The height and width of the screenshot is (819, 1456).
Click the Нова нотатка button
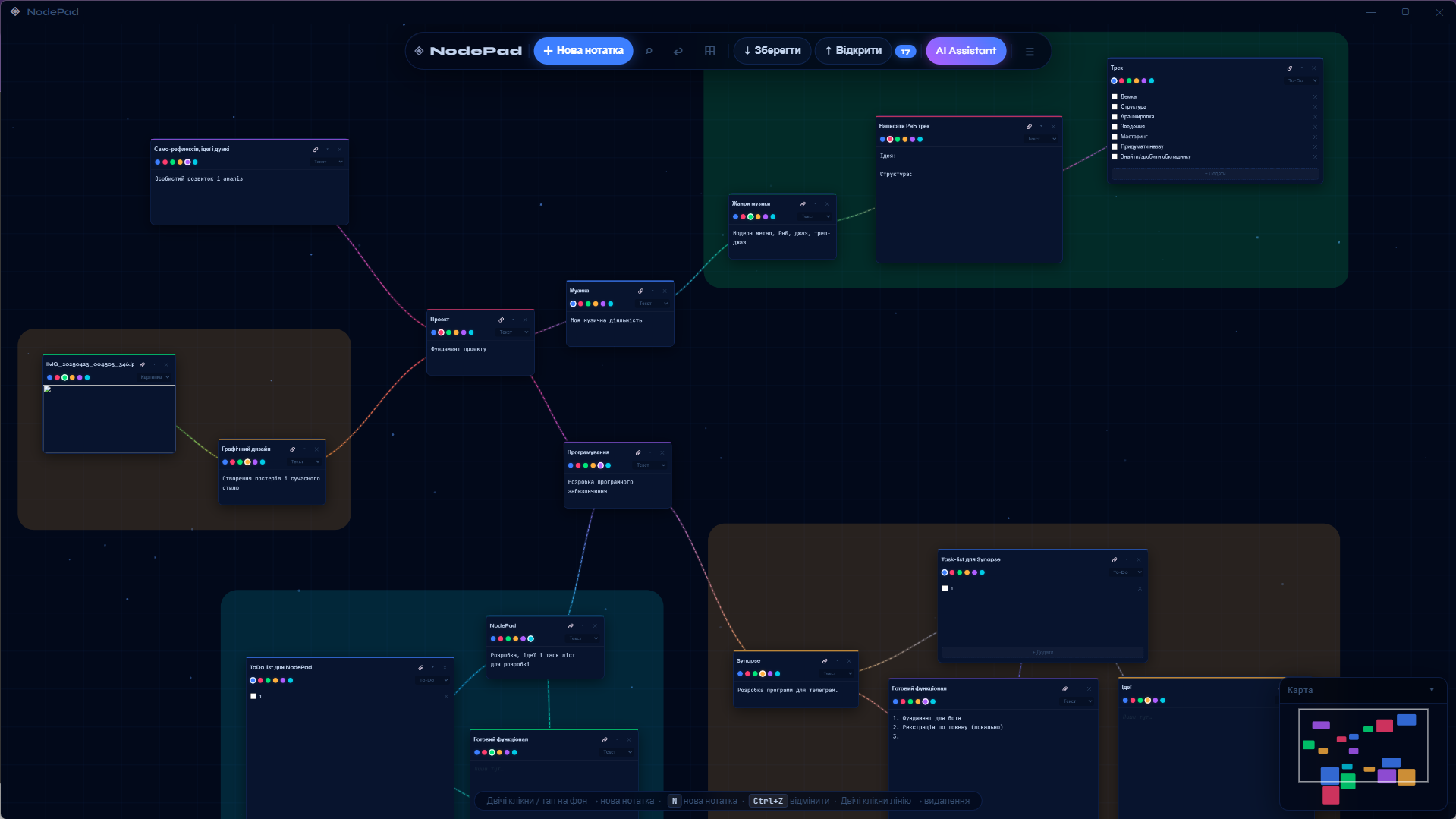[x=583, y=51]
